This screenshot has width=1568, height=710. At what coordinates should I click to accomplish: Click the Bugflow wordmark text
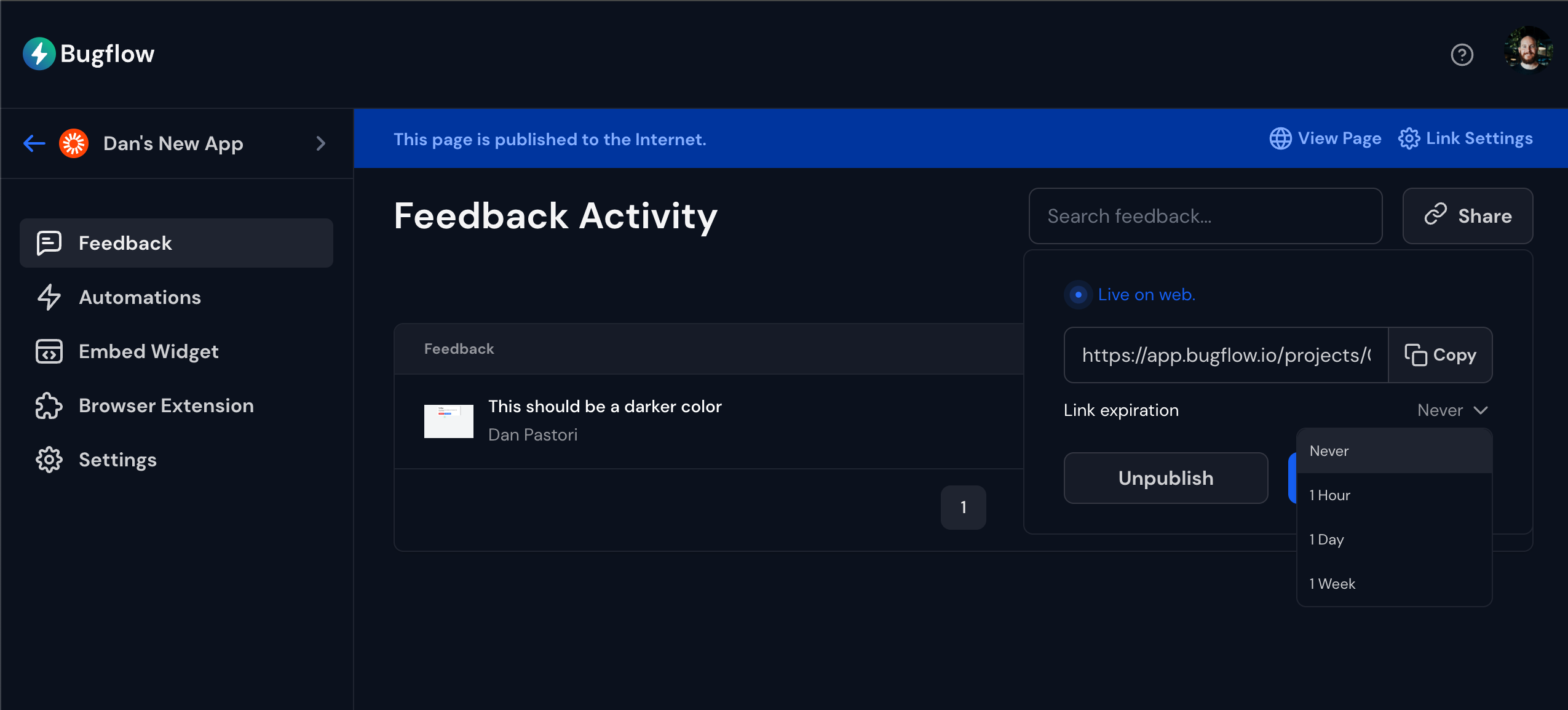[108, 54]
